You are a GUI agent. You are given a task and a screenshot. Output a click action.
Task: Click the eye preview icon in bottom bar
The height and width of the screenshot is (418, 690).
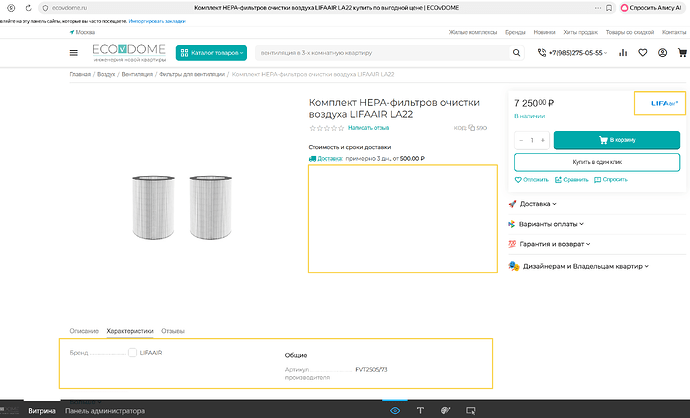coord(395,410)
